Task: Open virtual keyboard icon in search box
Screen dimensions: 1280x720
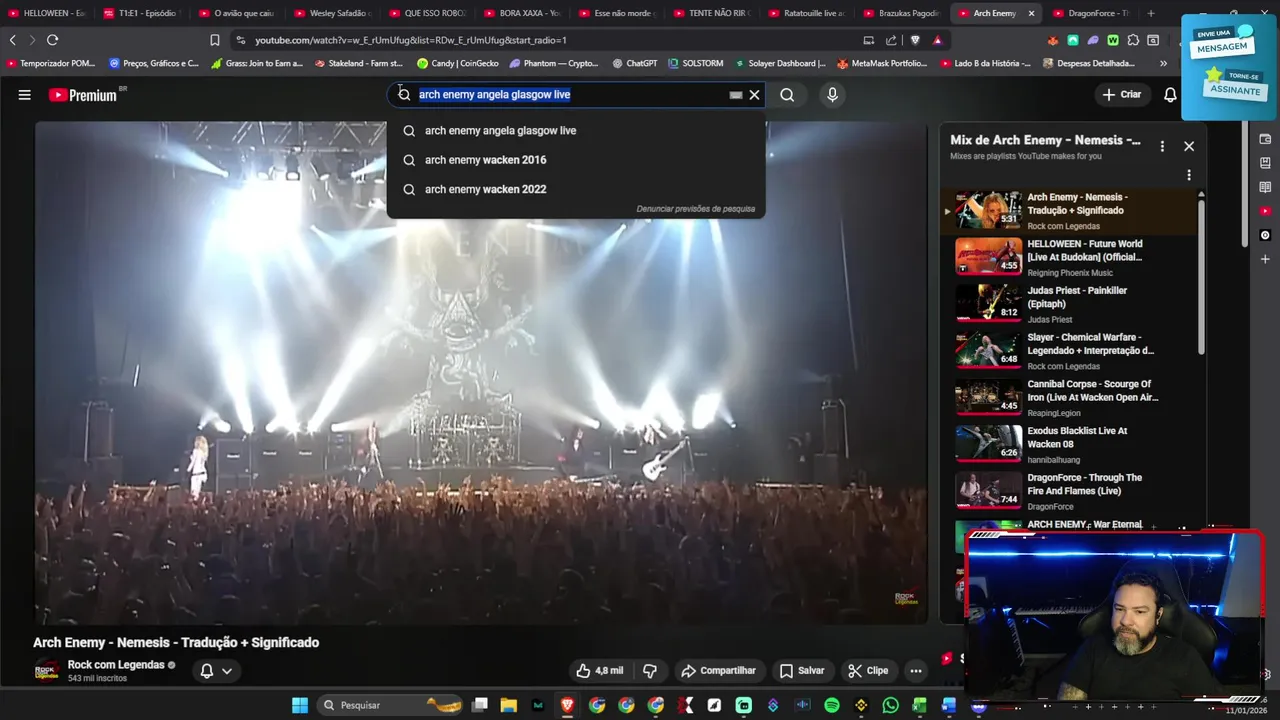Action: 736,95
